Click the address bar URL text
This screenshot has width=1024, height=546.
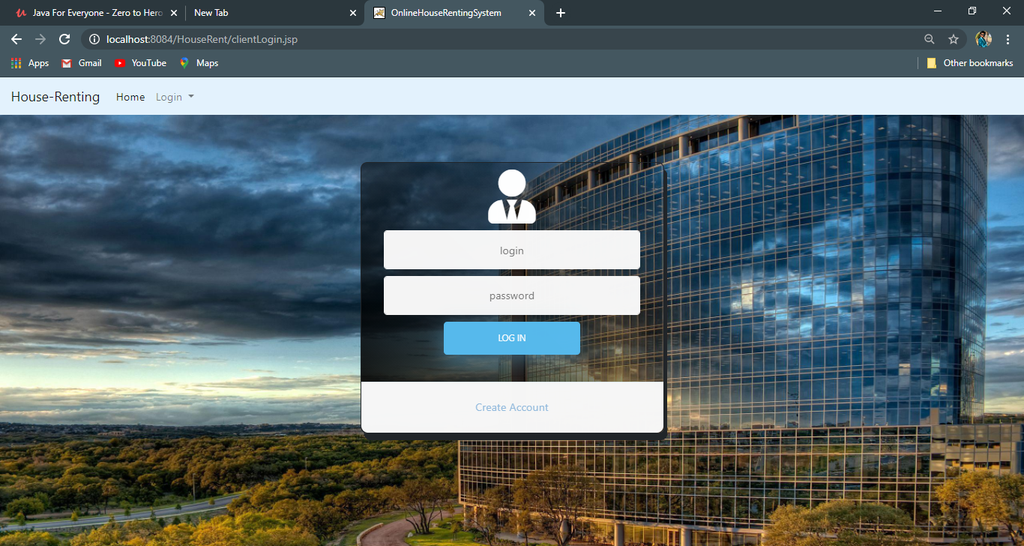coord(202,39)
